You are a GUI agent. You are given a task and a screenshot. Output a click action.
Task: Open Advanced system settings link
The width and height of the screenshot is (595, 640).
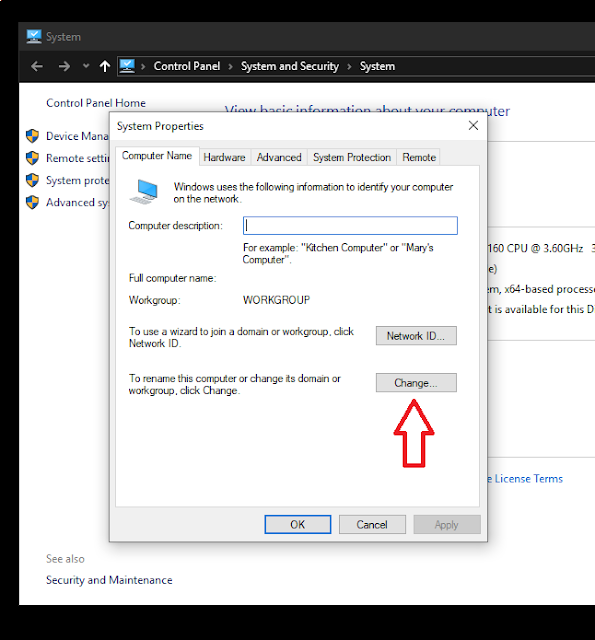pos(78,202)
